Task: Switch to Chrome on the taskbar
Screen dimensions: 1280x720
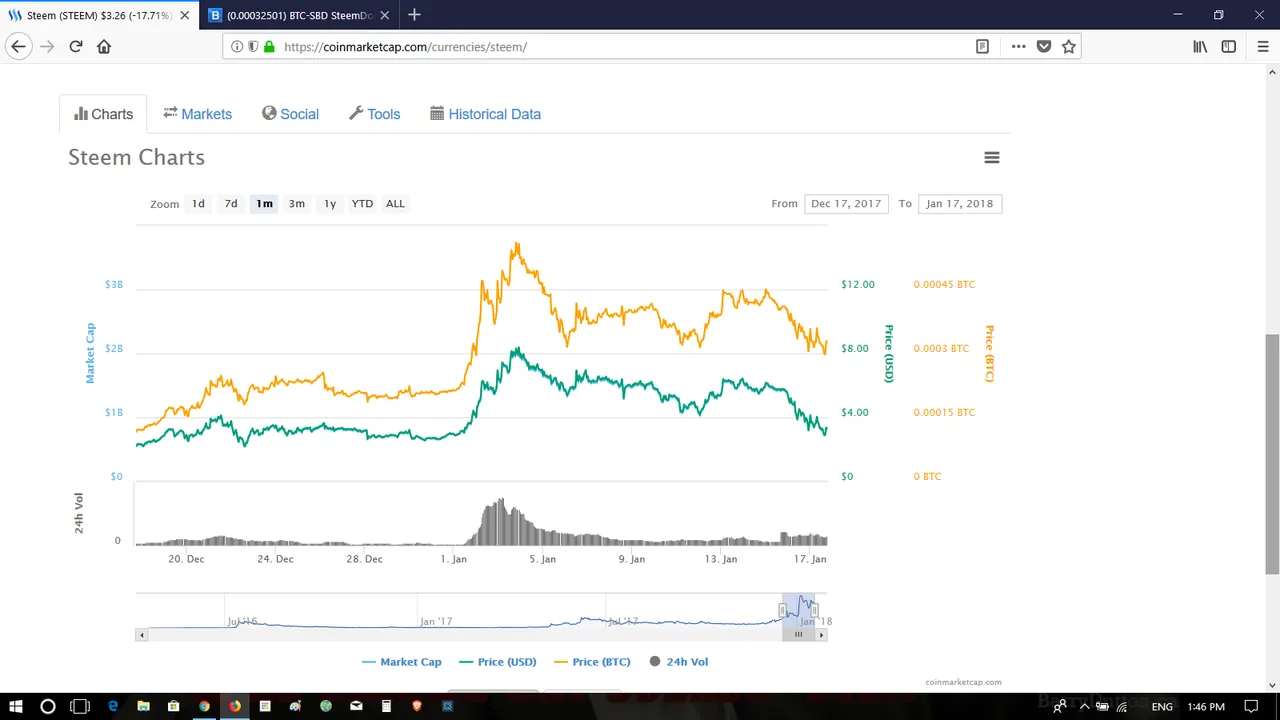Action: tap(204, 706)
